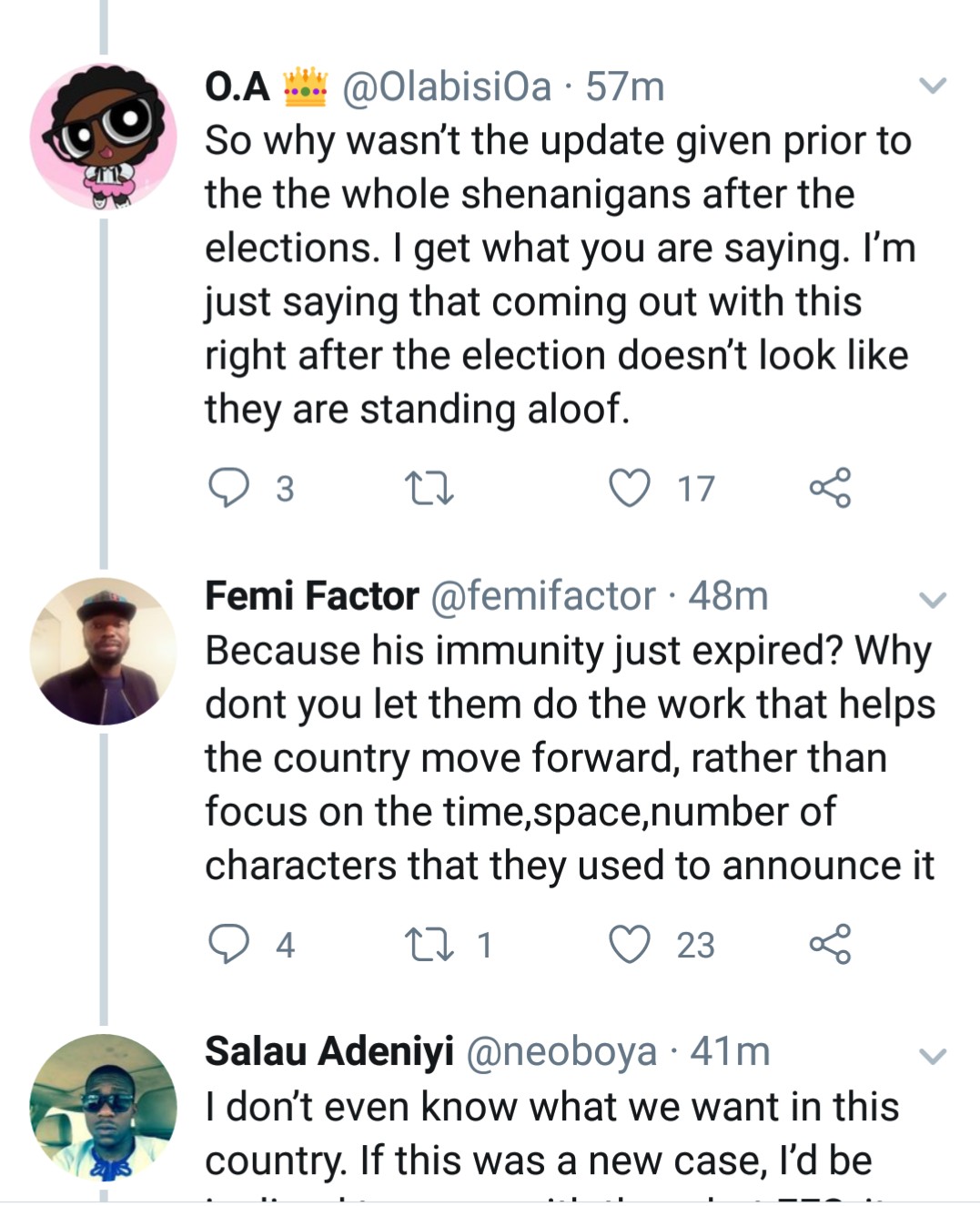This screenshot has height=1206, width=980.
Task: Reply to Femi Factor's tweet
Action: coord(229,944)
